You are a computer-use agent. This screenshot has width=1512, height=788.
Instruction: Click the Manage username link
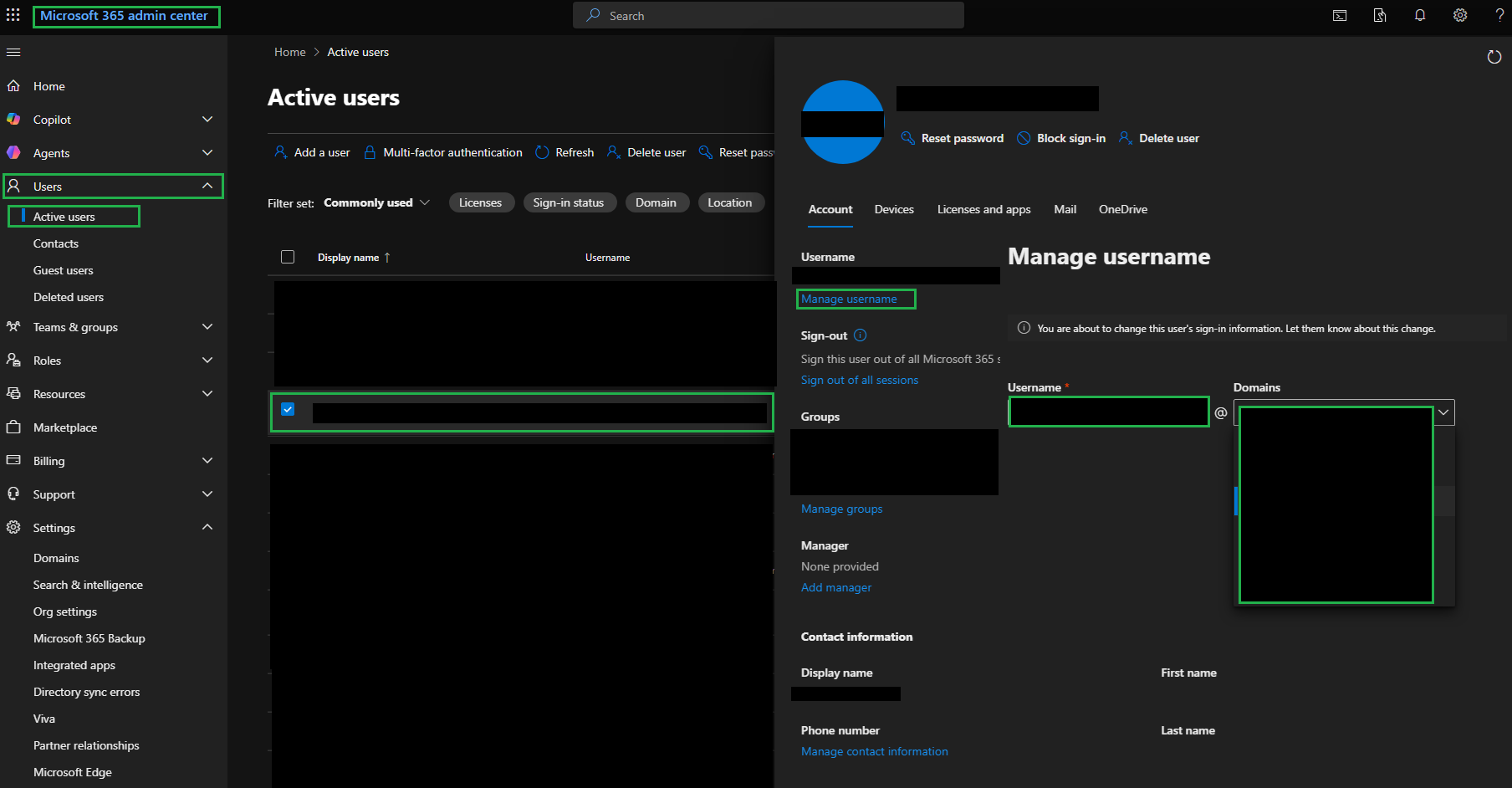click(849, 299)
